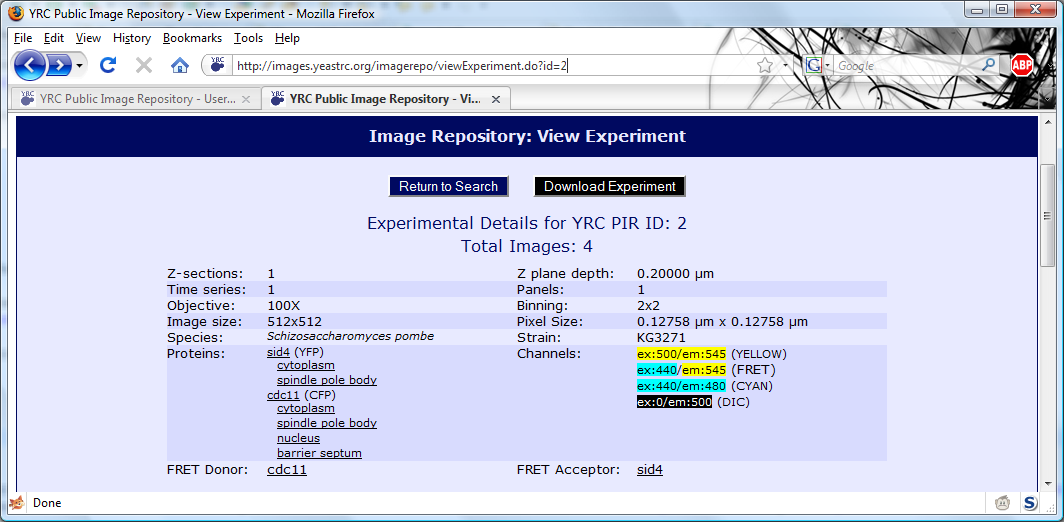Open the Google search engine dropdown
The height and width of the screenshot is (522, 1064).
819,66
